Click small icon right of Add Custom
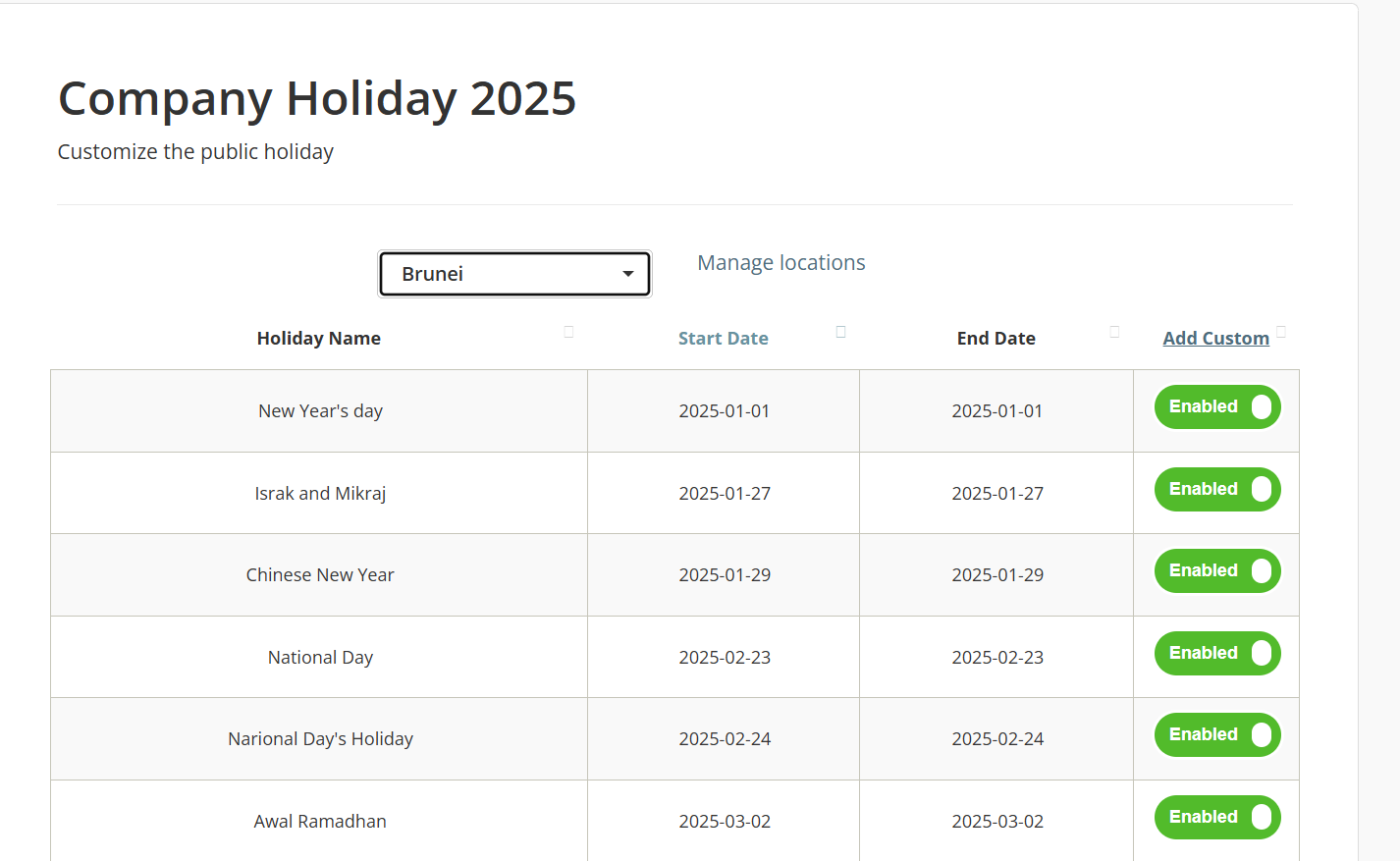1400x861 pixels. [1281, 332]
